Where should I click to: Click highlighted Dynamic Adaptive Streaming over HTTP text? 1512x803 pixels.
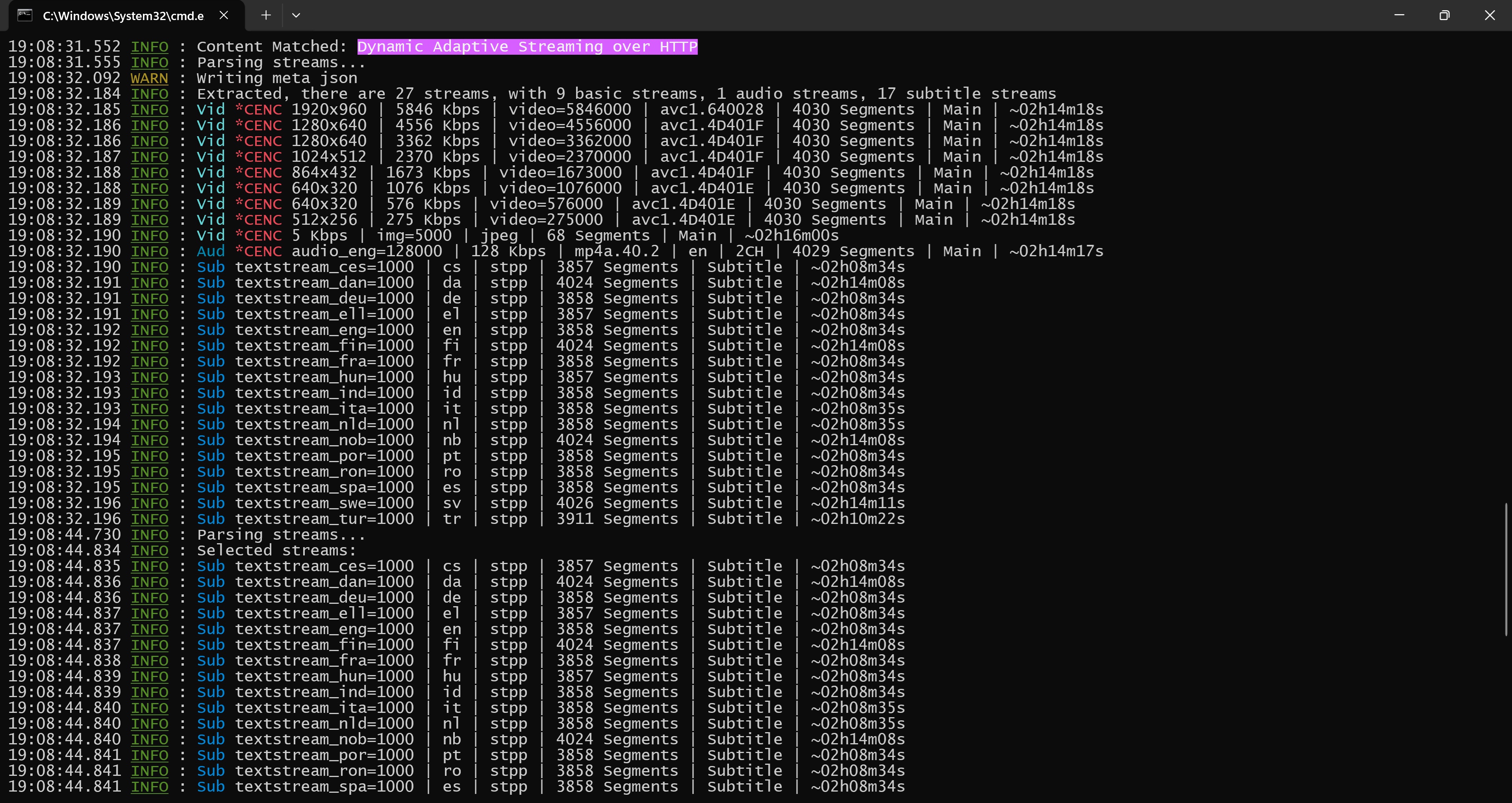(x=527, y=46)
